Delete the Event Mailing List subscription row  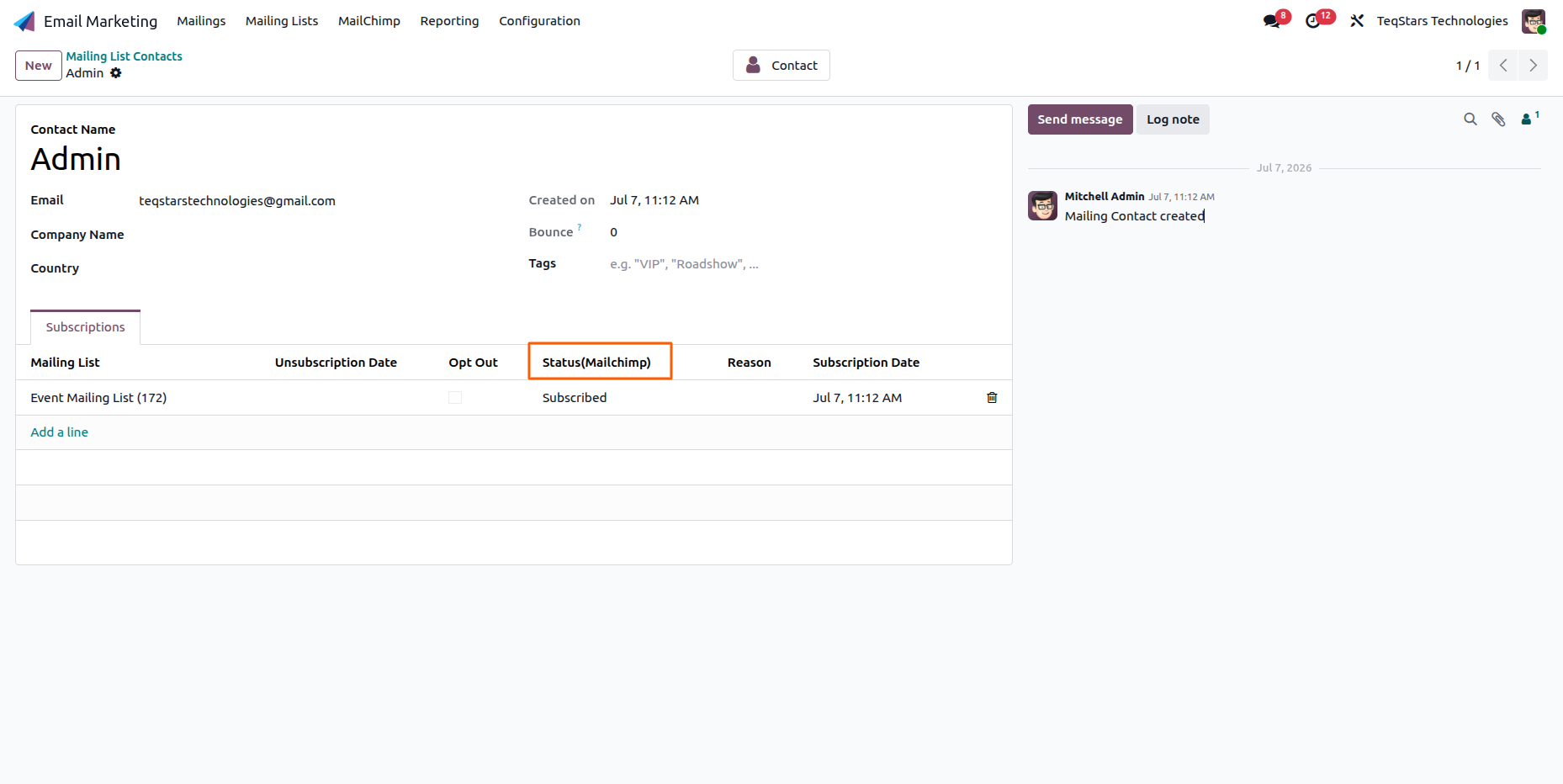(992, 398)
